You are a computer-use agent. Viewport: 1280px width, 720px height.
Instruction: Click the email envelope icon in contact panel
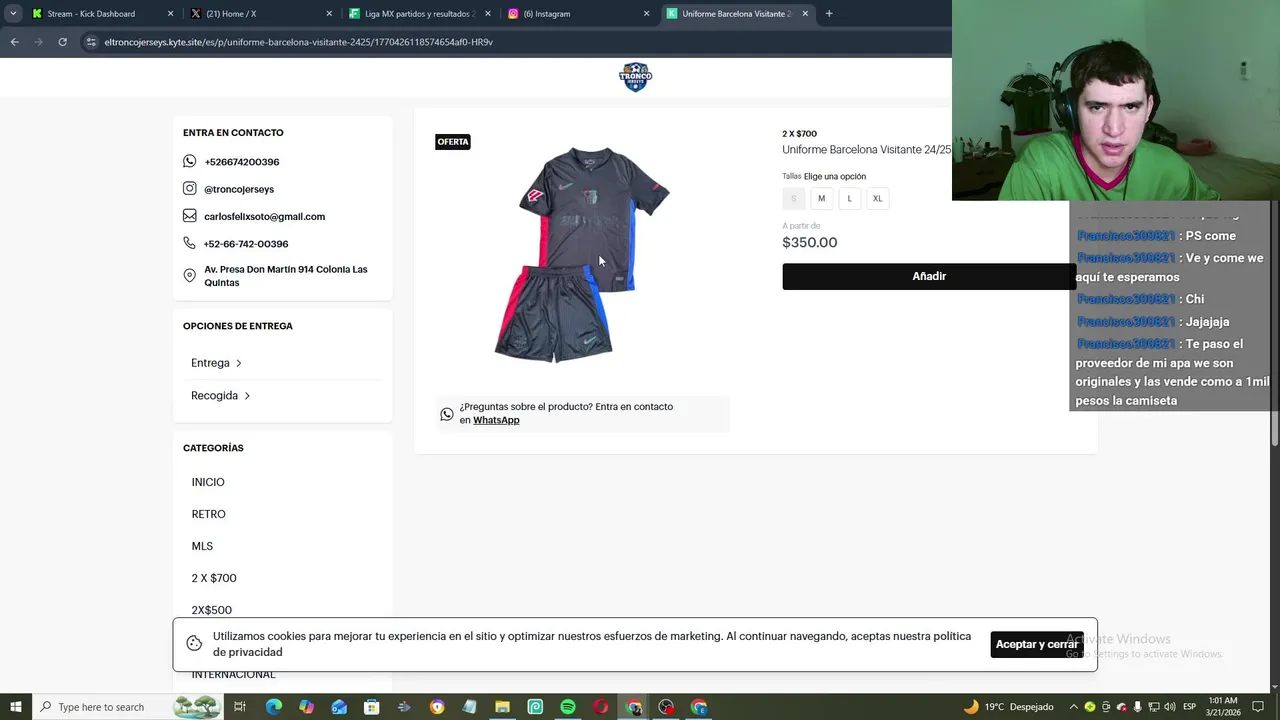point(190,216)
